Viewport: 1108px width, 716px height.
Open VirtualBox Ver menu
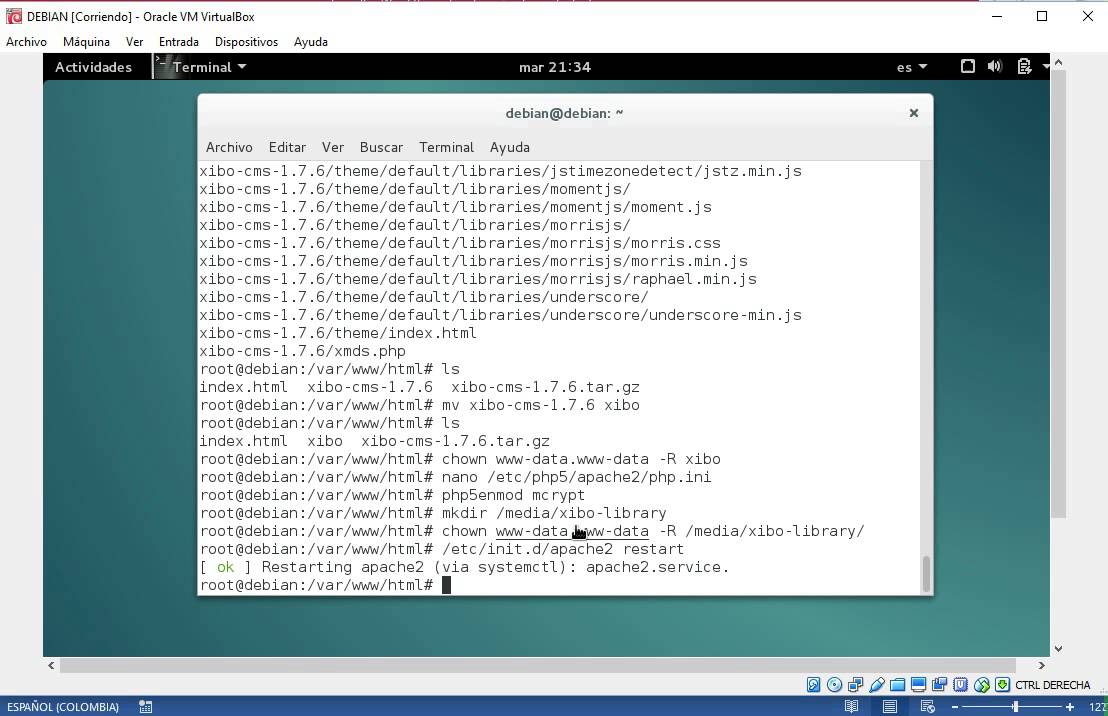pos(134,42)
